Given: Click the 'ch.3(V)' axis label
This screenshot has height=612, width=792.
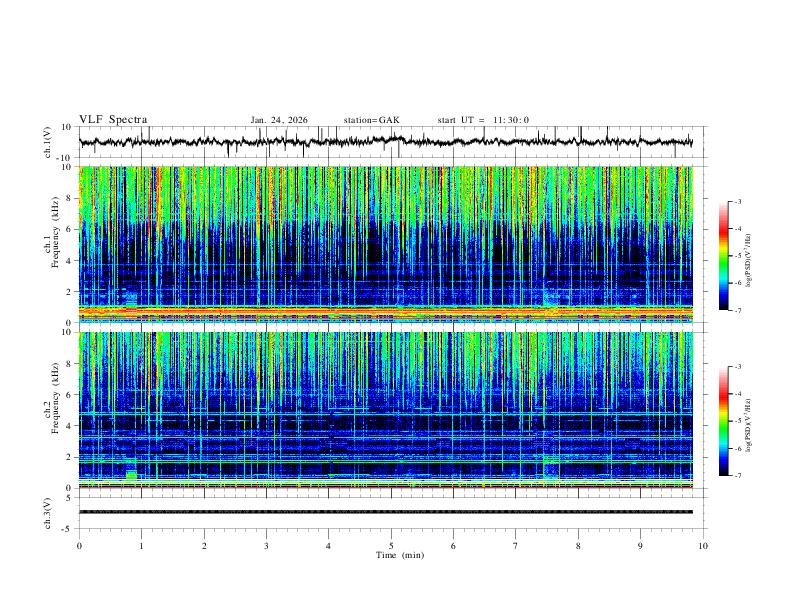Looking at the screenshot, I should (x=48, y=513).
